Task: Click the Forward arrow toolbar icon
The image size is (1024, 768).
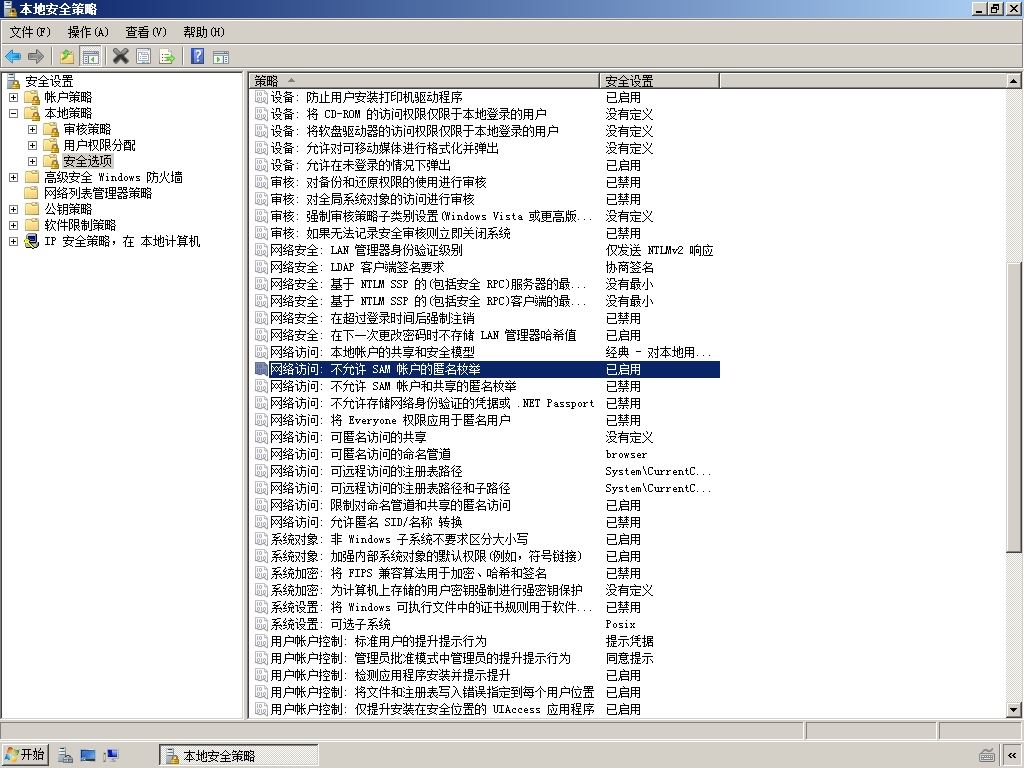Action: pyautogui.click(x=36, y=57)
